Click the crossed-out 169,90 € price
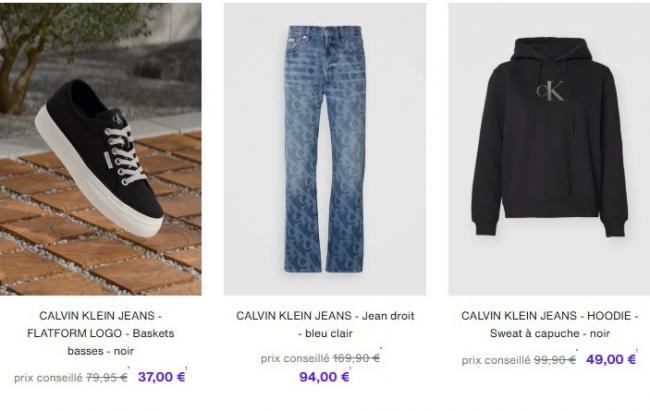 click(x=356, y=358)
